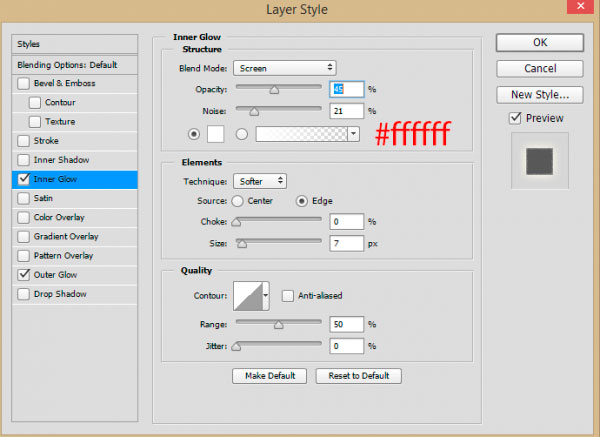Click the Contour curve thumbnail

[248, 296]
